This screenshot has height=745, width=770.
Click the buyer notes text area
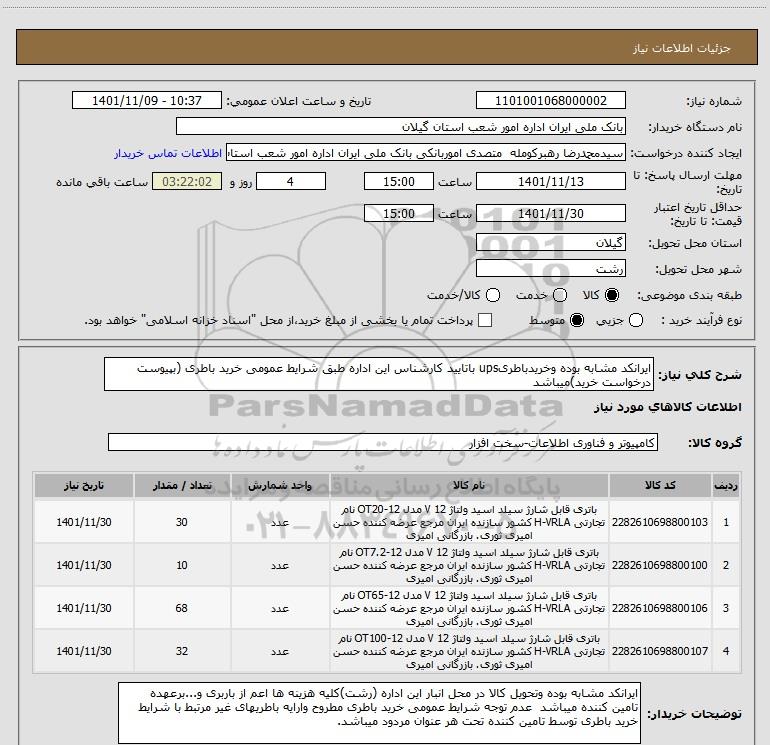(379, 712)
